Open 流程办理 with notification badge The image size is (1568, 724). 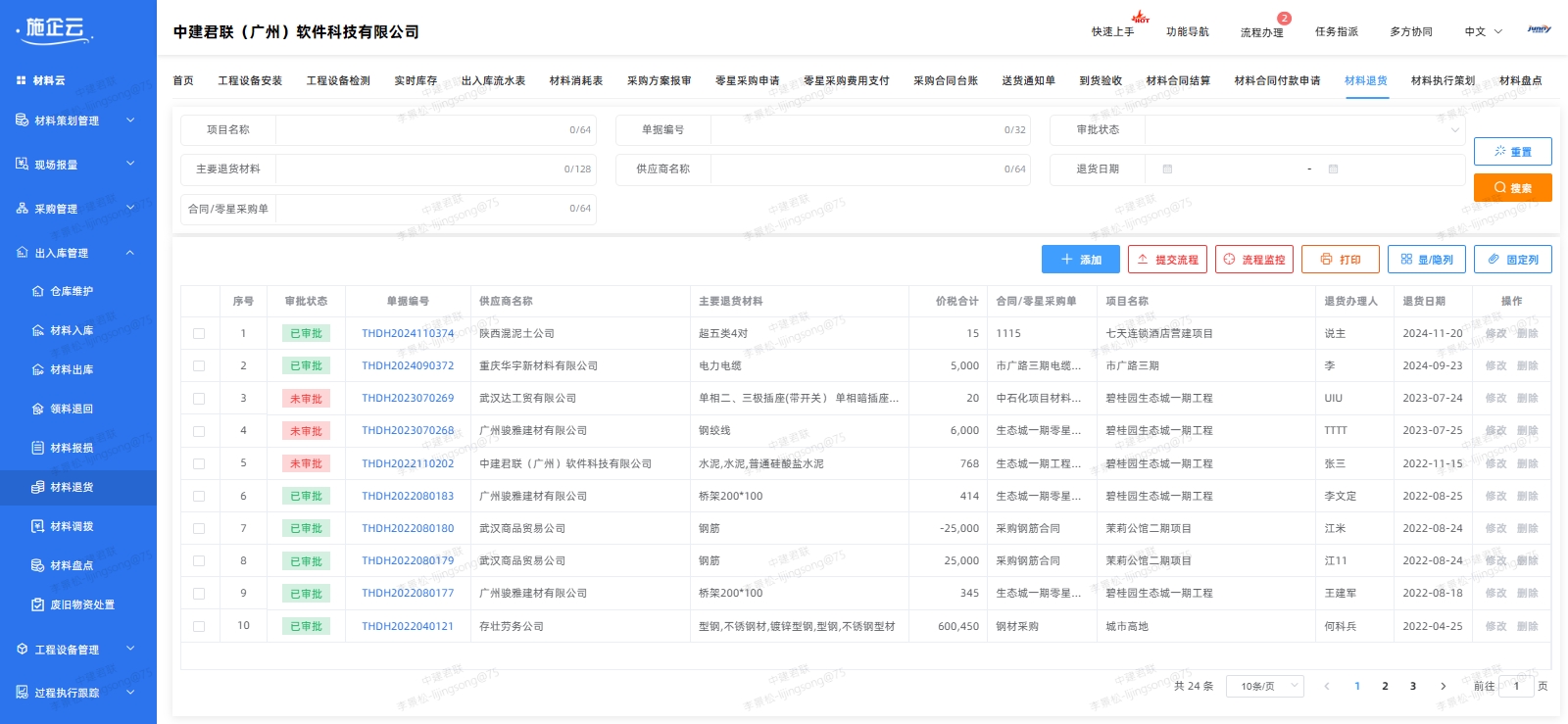(1261, 31)
